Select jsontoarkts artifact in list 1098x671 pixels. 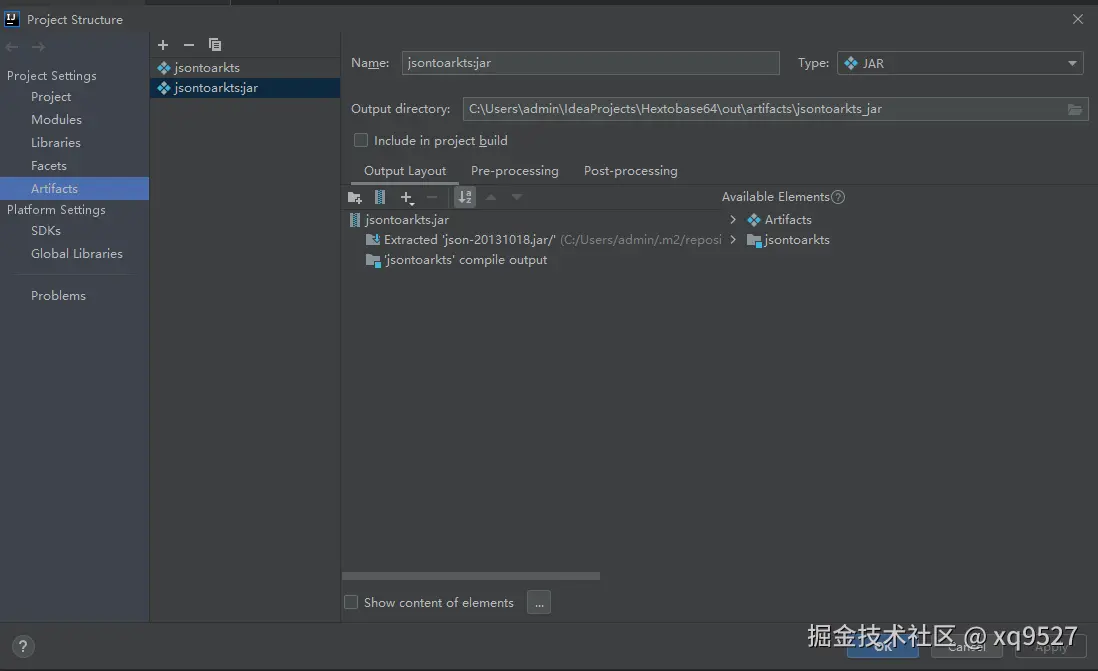[x=245, y=68]
